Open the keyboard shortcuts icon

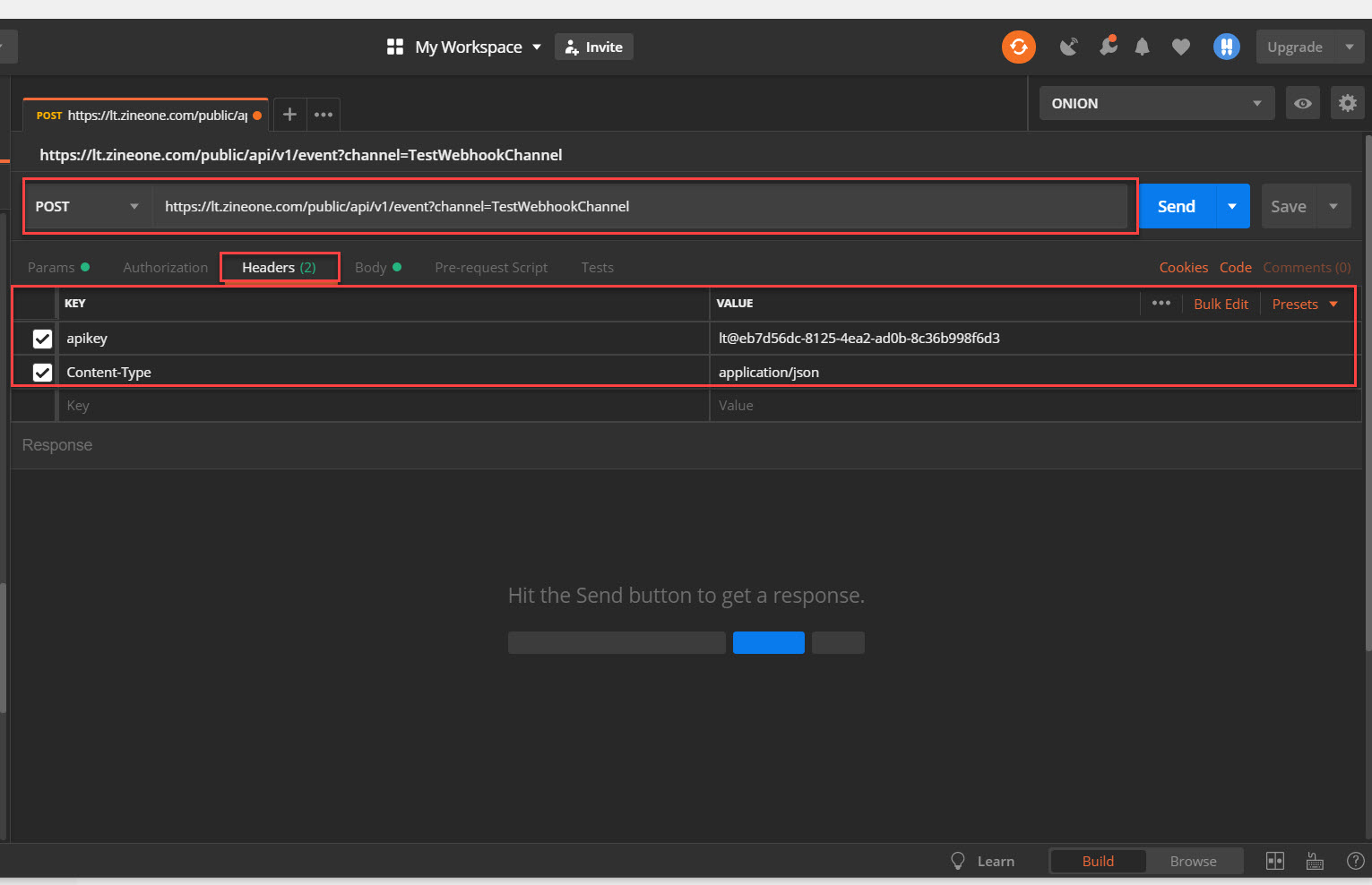tap(1315, 861)
